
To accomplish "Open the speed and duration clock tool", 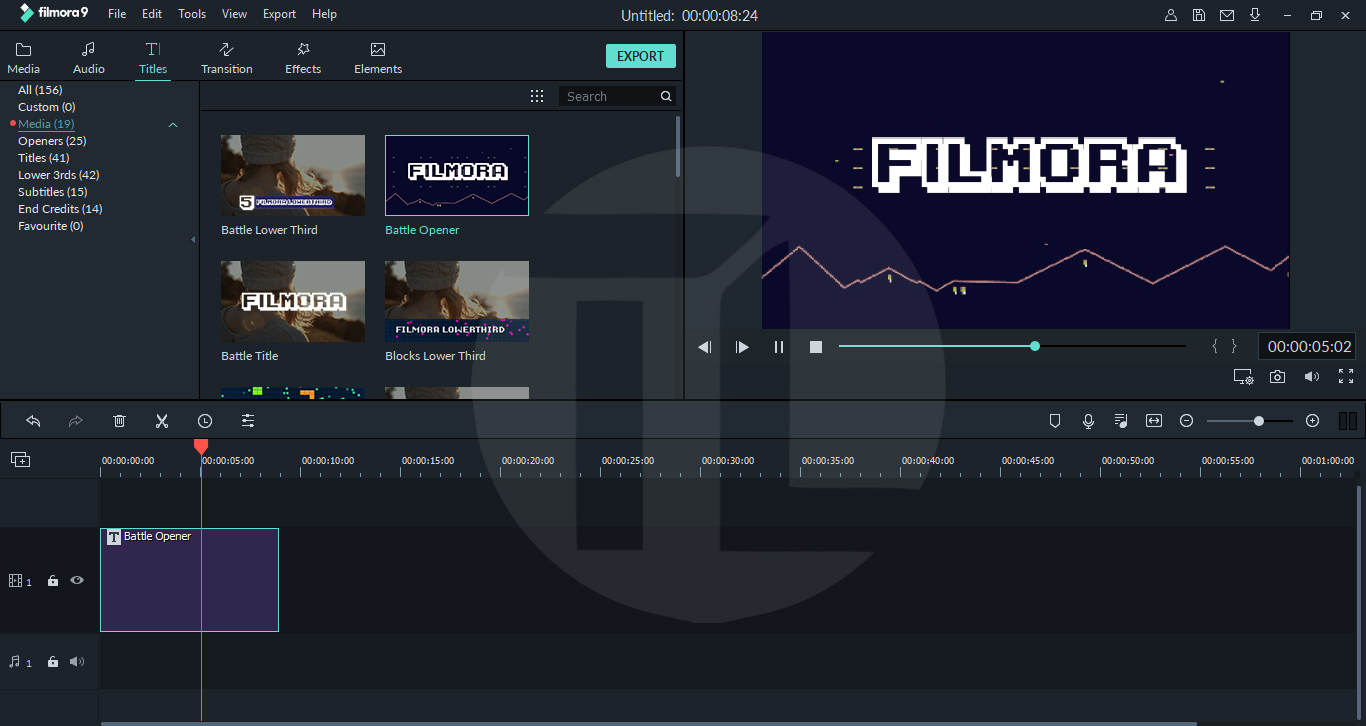I will click(205, 421).
